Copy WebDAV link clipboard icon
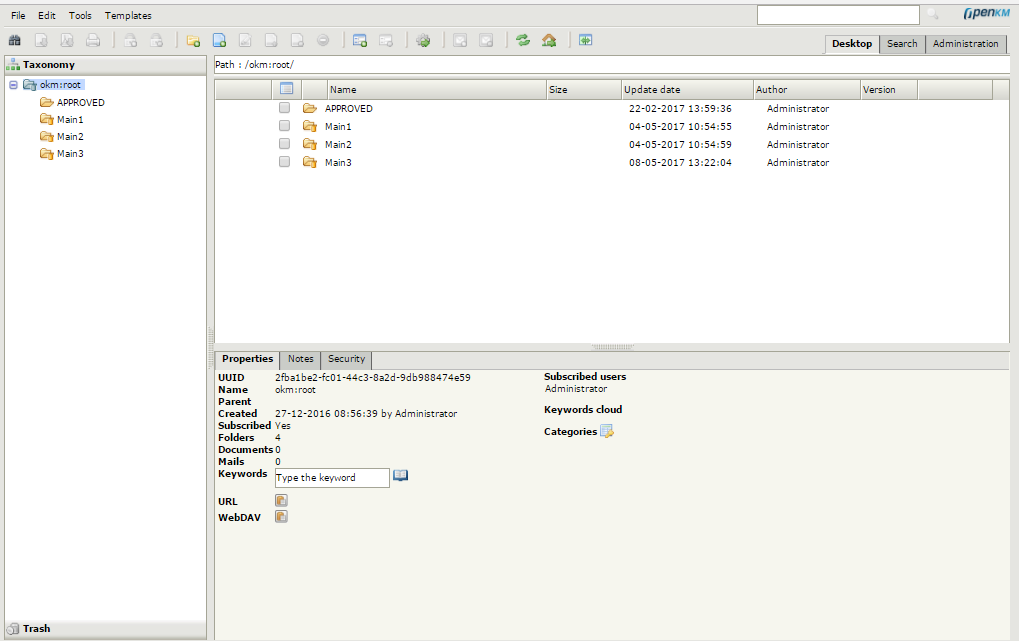This screenshot has width=1019, height=641. 281,517
